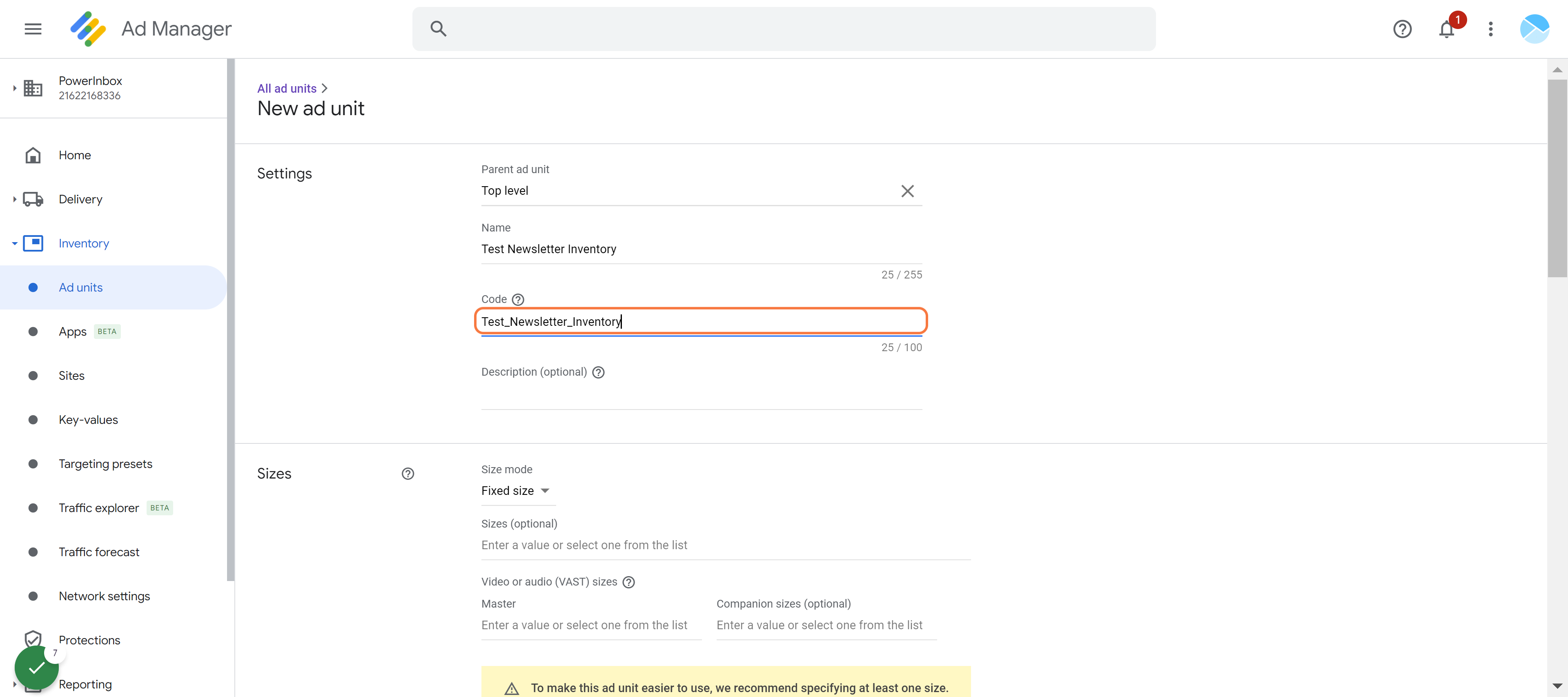This screenshot has height=697, width=1568.
Task: Open Targeting presets in sidebar
Action: pyautogui.click(x=105, y=464)
